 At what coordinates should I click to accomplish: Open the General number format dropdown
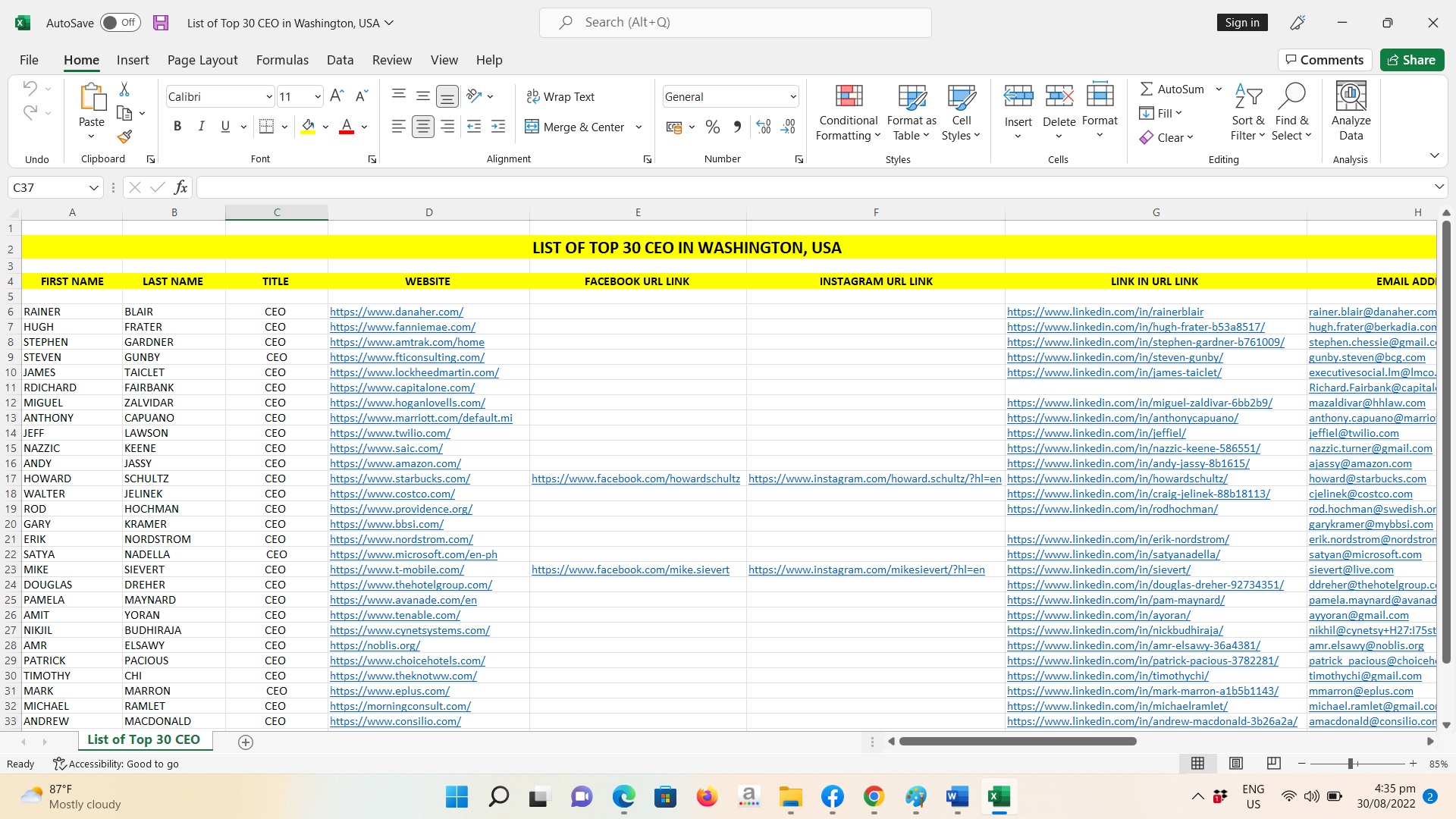pyautogui.click(x=792, y=96)
